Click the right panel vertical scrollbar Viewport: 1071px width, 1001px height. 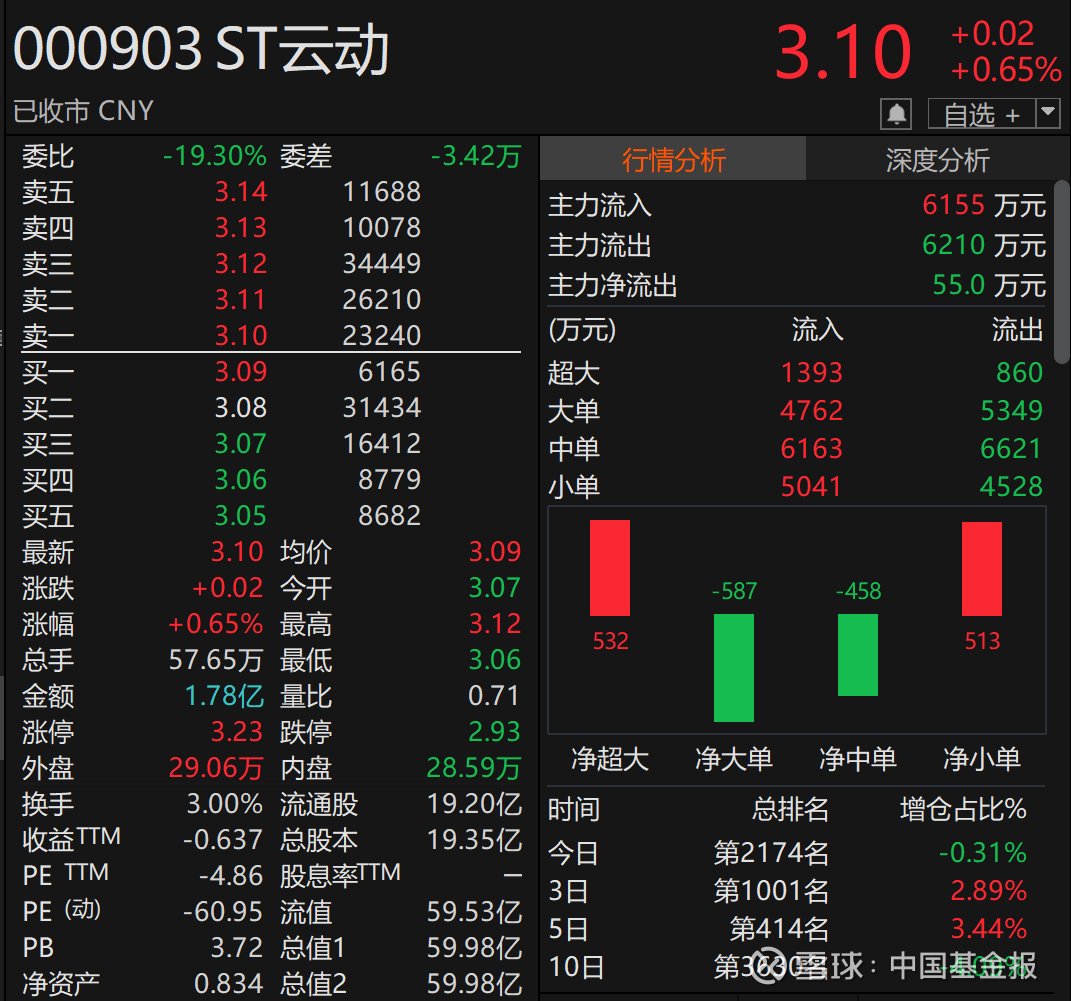pyautogui.click(x=1062, y=271)
